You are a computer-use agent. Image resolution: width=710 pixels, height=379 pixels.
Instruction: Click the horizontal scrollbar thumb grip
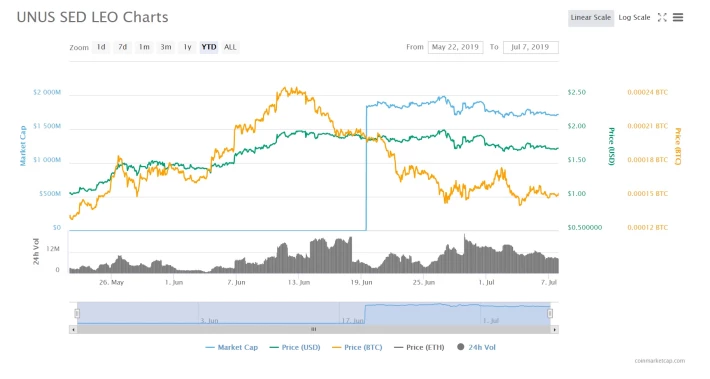pyautogui.click(x=313, y=330)
